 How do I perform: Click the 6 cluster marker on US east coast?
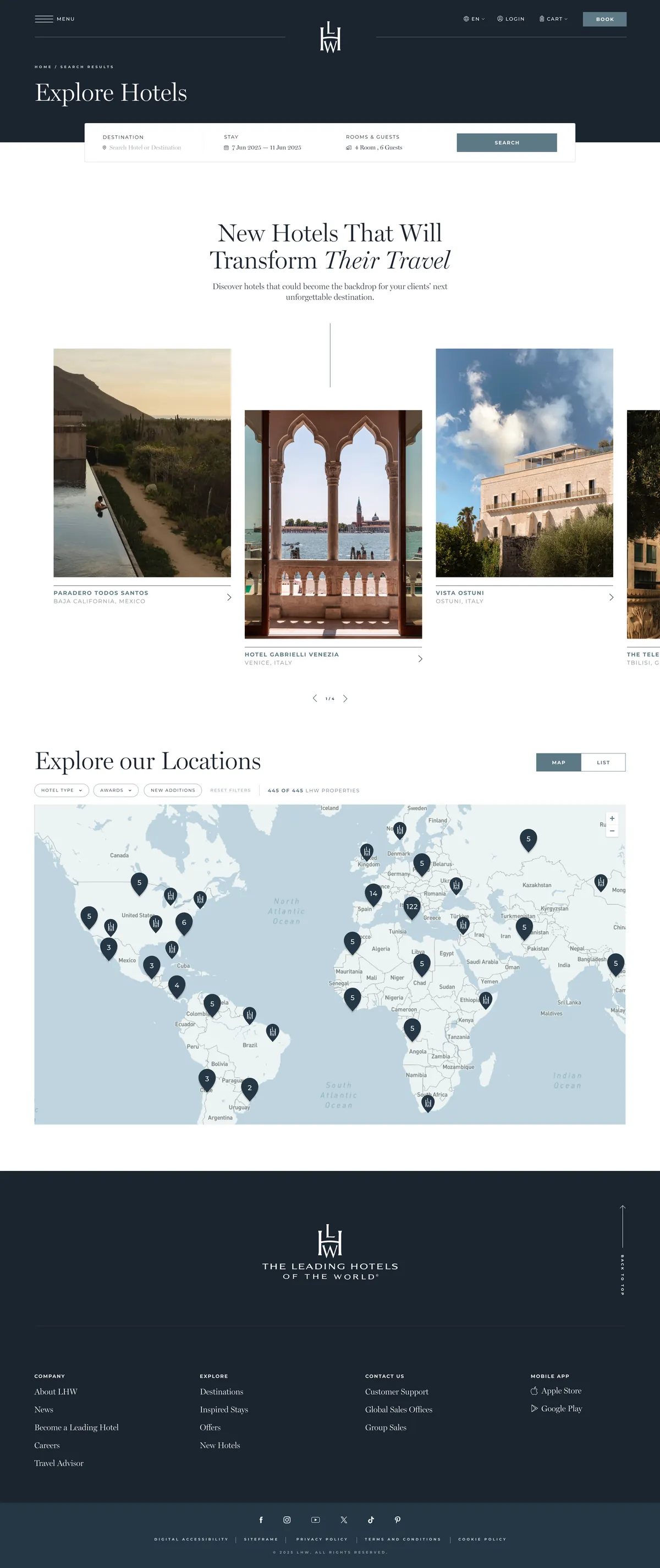point(184,923)
